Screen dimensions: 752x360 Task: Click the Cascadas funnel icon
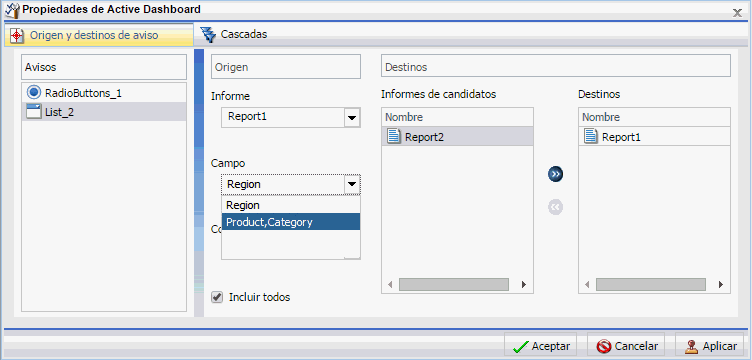(209, 35)
